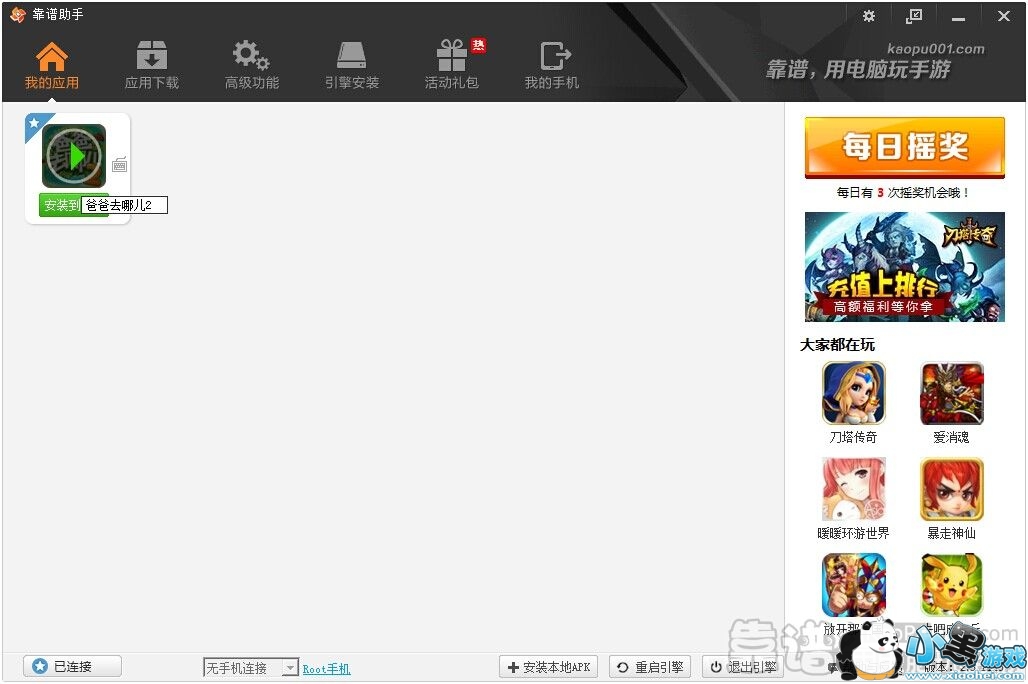The width and height of the screenshot is (1028, 684).
Task: Select the Pikachu game icon
Action: pos(952,585)
